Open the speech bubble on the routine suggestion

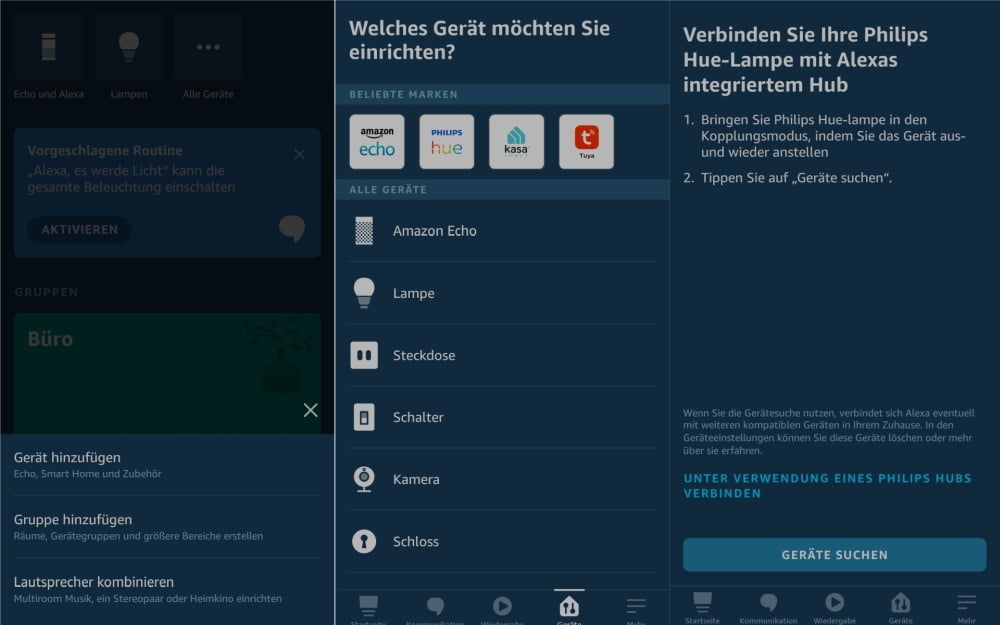click(x=291, y=229)
